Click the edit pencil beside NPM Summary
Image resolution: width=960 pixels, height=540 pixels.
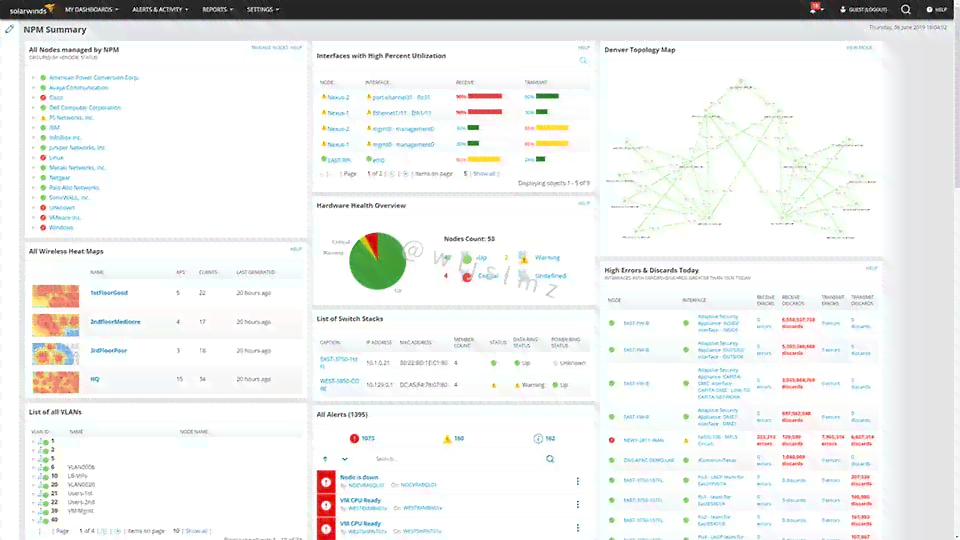(9, 29)
